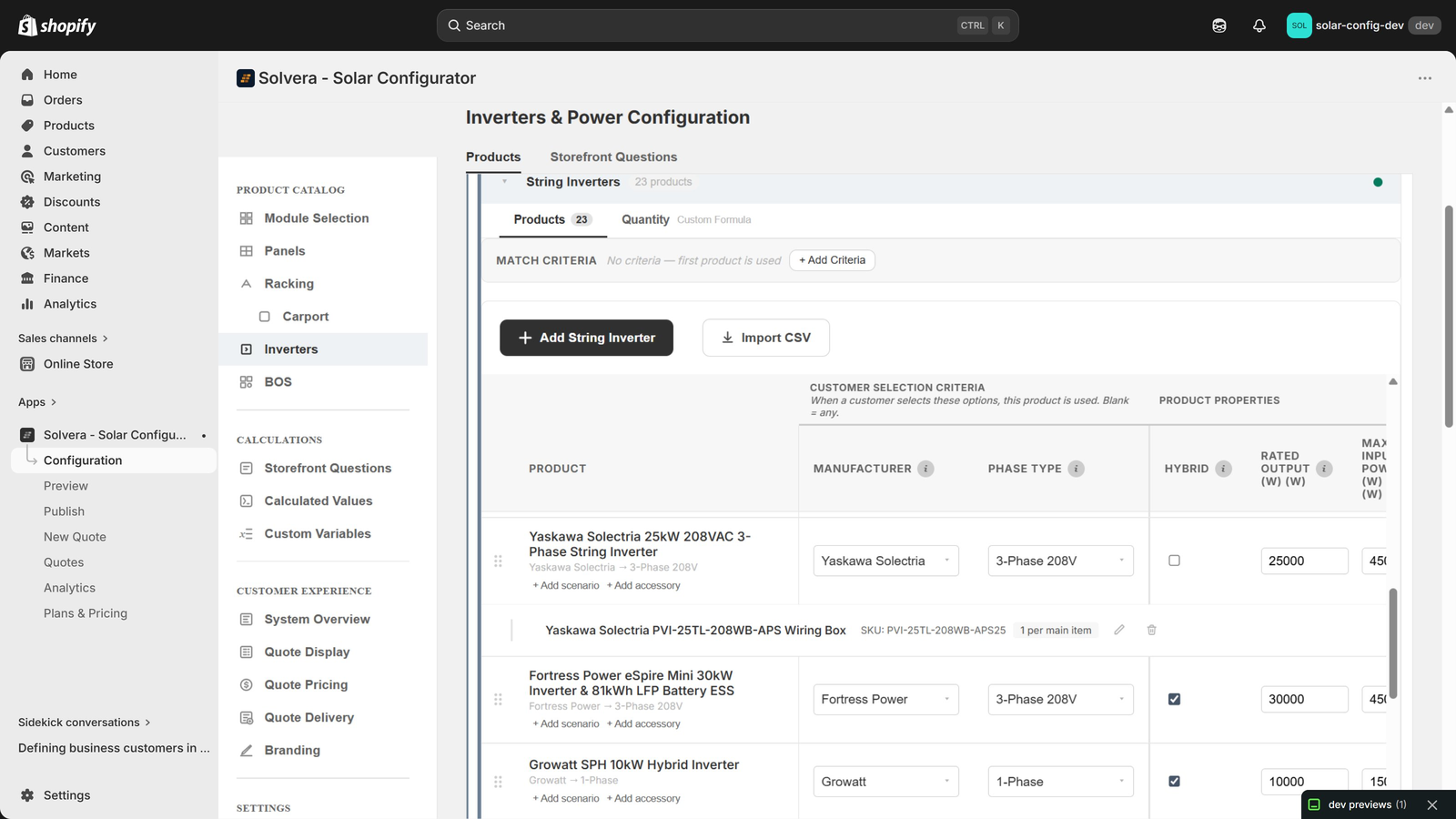Grab the Yaskawa Solectria row drag handle
1456x819 pixels.
pyautogui.click(x=498, y=561)
